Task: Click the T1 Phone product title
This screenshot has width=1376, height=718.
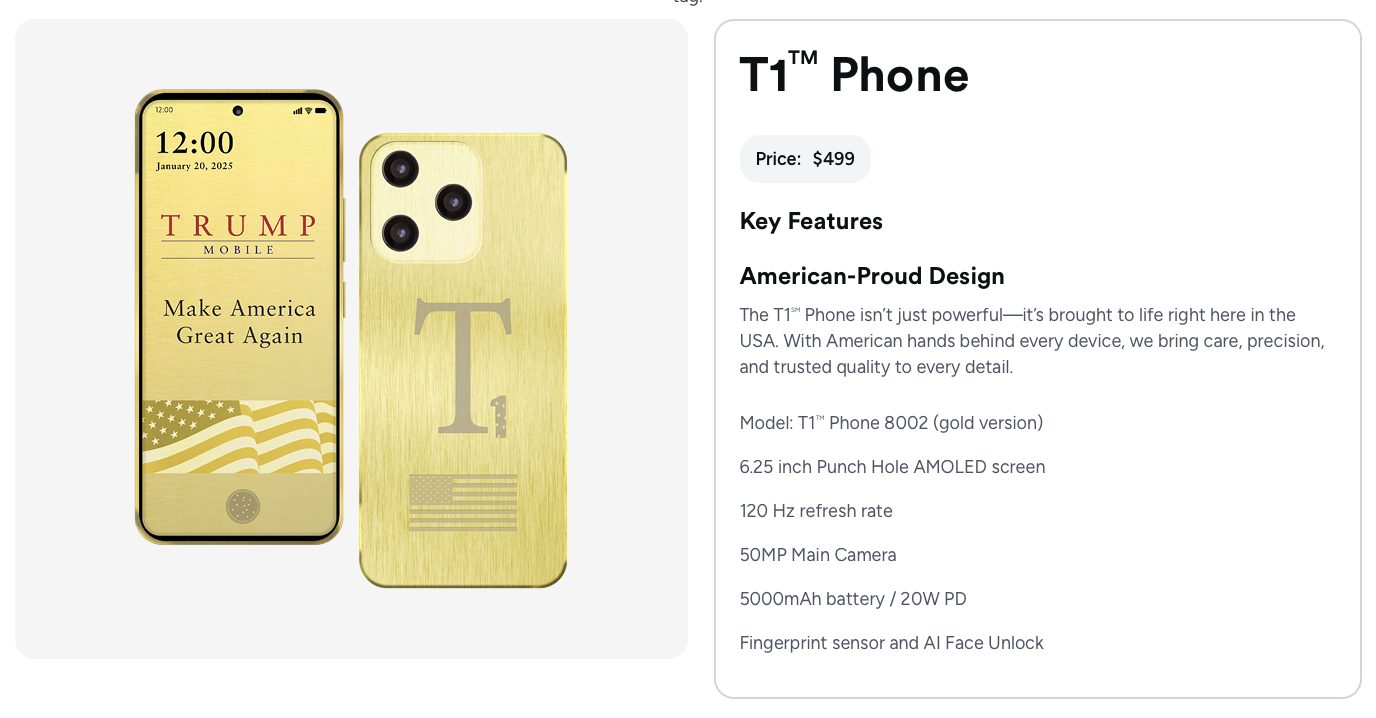Action: (854, 75)
